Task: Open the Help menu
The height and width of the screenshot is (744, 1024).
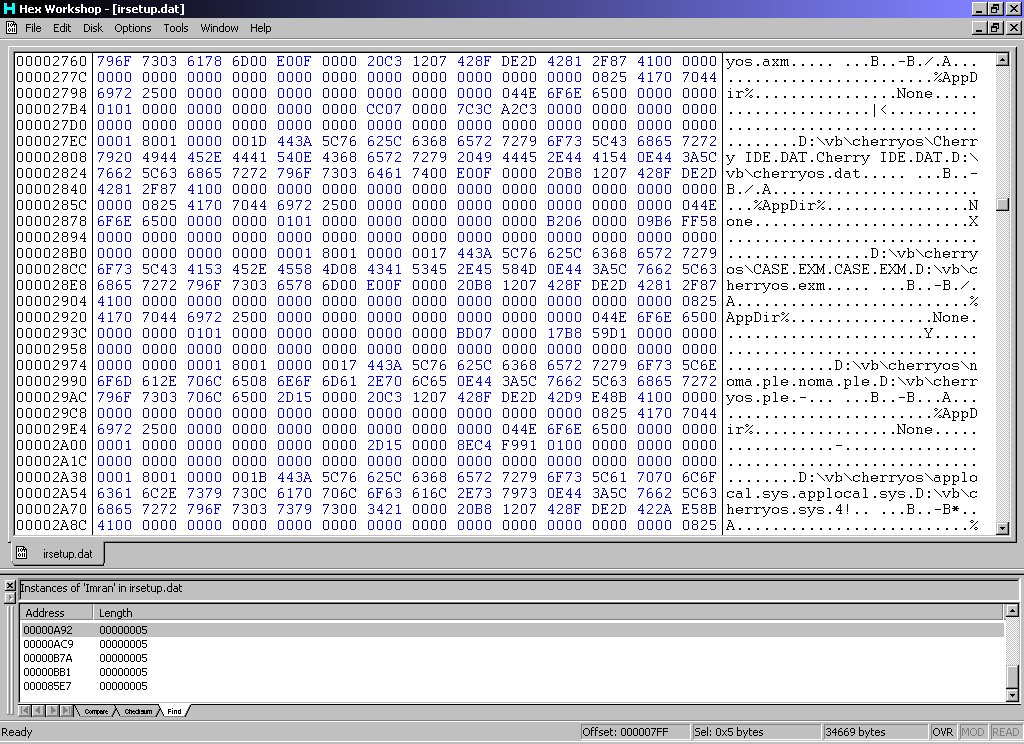Action: [261, 28]
